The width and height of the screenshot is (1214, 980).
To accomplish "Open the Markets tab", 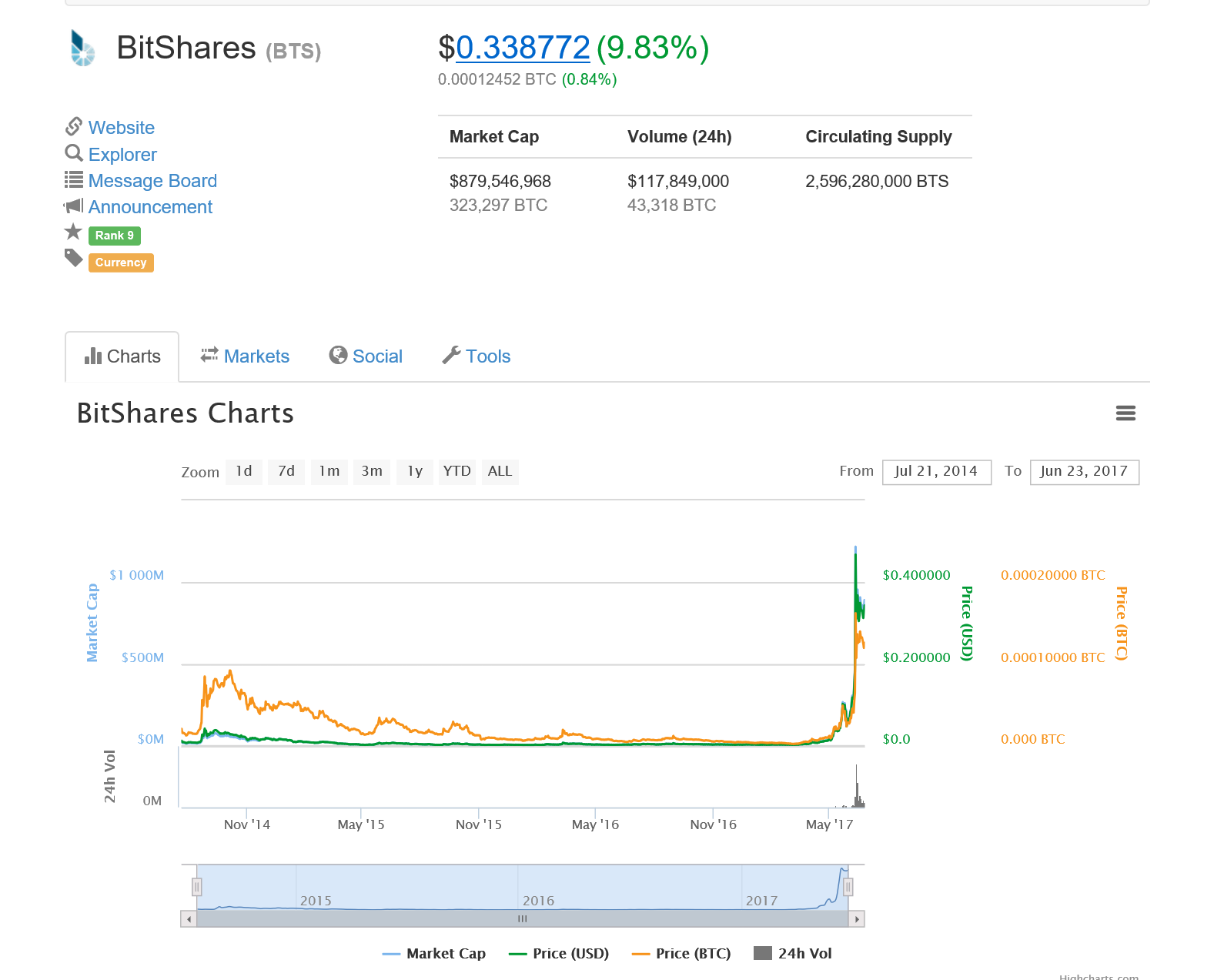I will 246,356.
